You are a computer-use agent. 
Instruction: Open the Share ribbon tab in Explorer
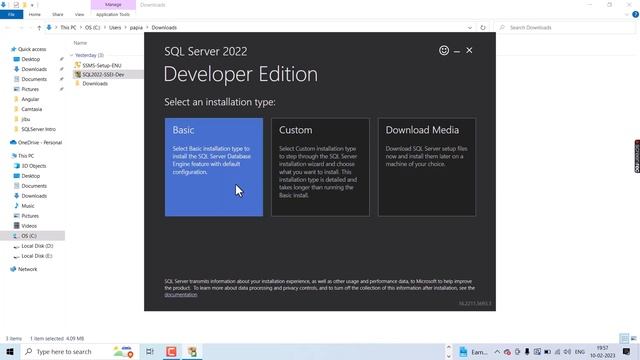click(58, 14)
